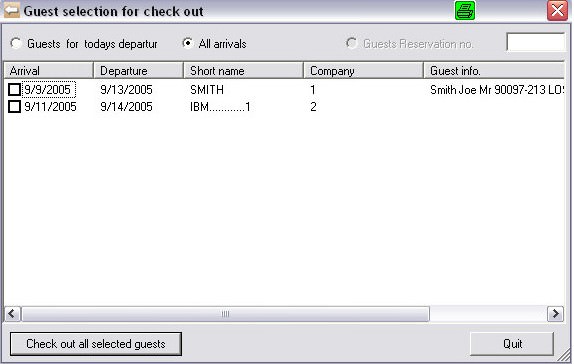The image size is (574, 364).
Task: Click Check out all selected guests button
Action: pyautogui.click(x=96, y=344)
